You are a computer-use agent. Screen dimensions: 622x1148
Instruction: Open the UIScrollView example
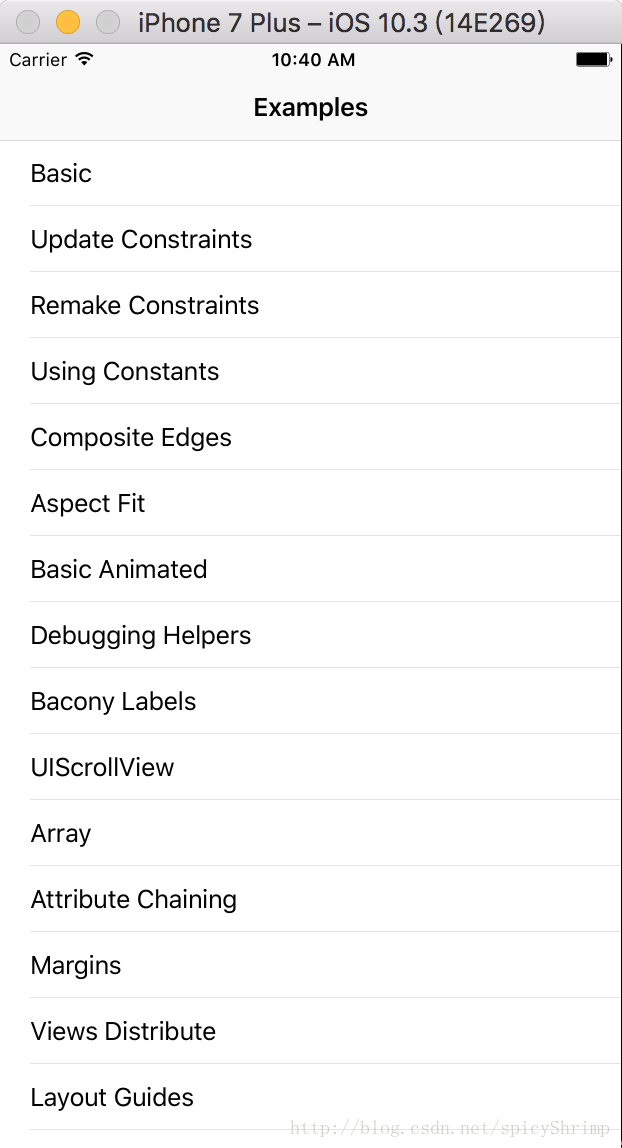(x=102, y=768)
